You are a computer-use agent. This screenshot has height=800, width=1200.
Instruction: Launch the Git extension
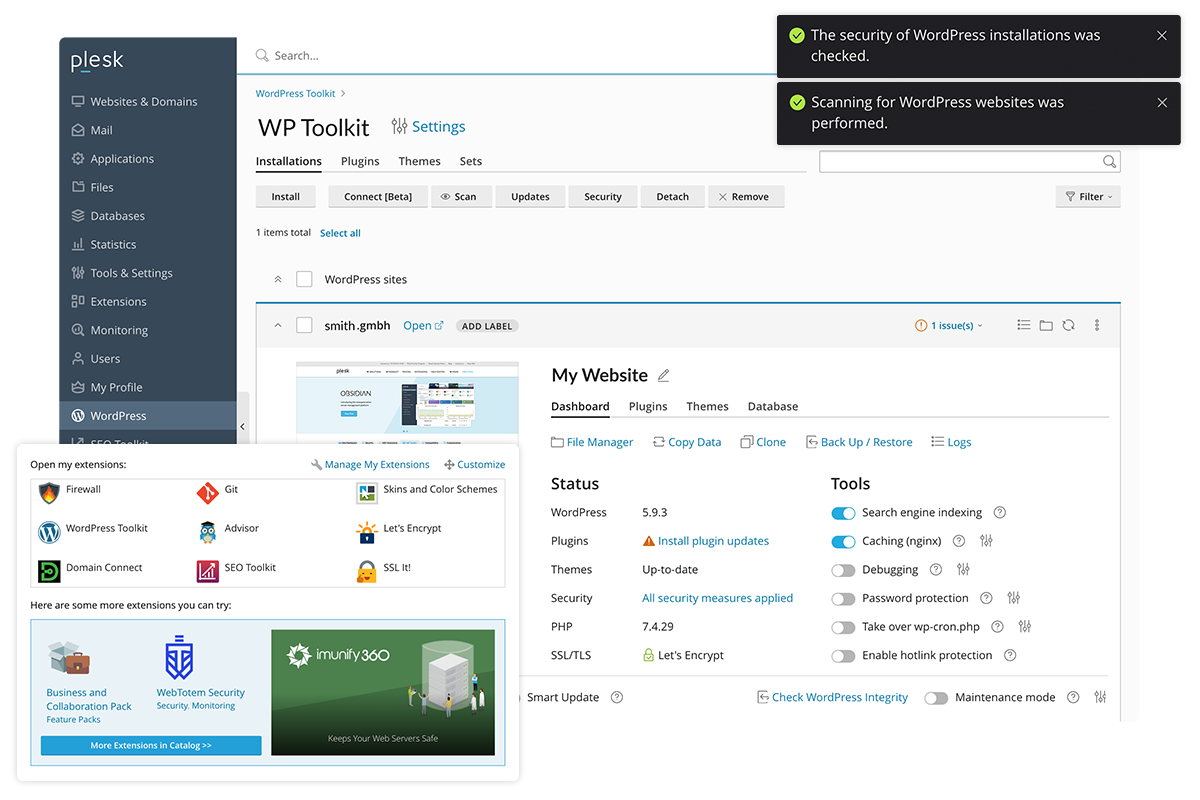coord(207,492)
